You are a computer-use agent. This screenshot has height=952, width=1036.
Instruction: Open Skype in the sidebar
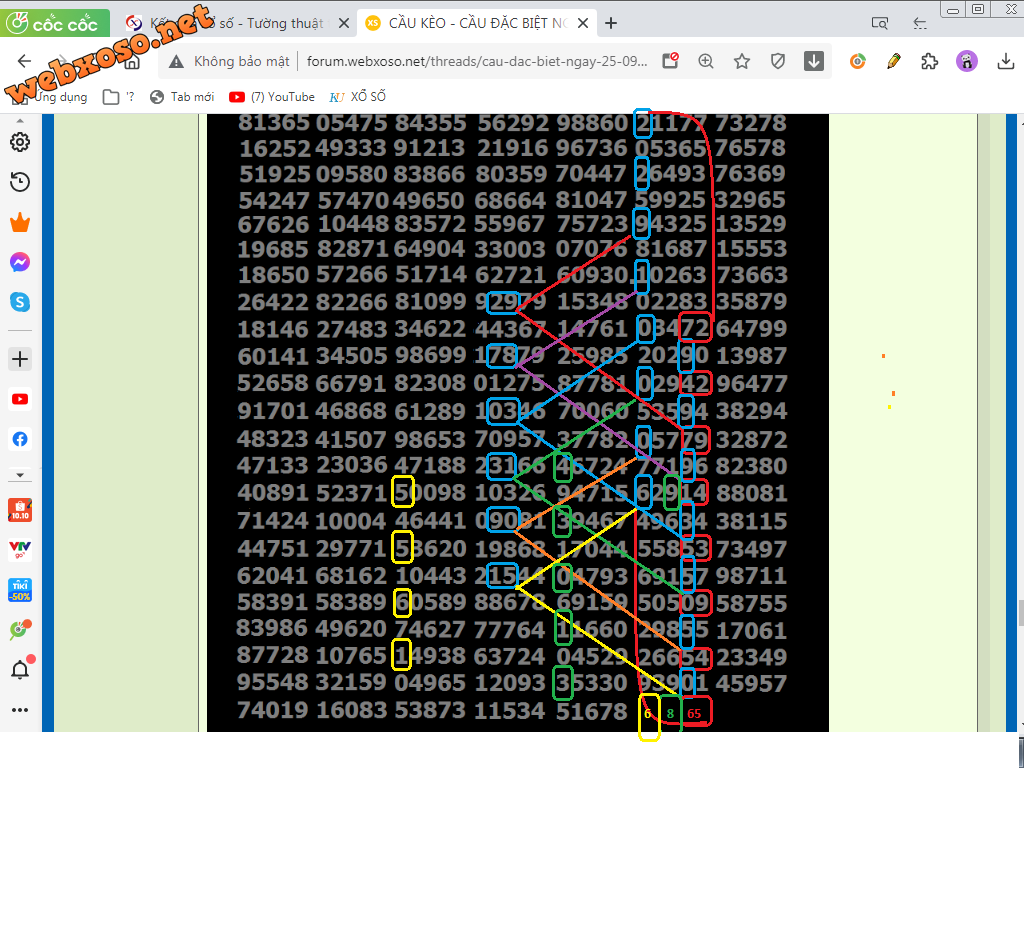(20, 302)
